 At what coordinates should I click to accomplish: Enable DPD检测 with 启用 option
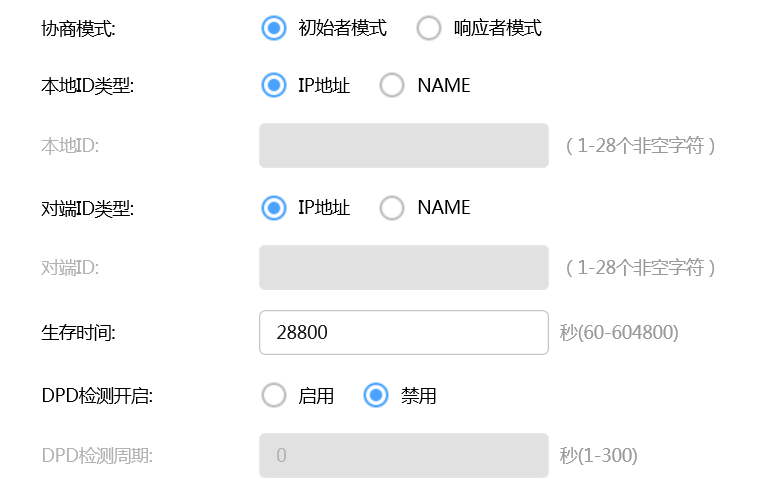(x=274, y=396)
